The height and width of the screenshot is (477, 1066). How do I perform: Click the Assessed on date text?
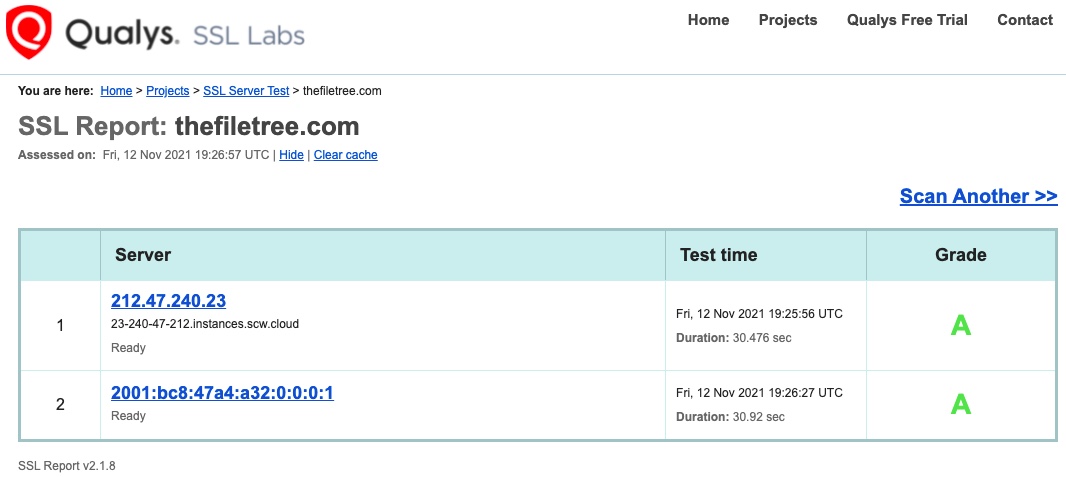(x=143, y=155)
